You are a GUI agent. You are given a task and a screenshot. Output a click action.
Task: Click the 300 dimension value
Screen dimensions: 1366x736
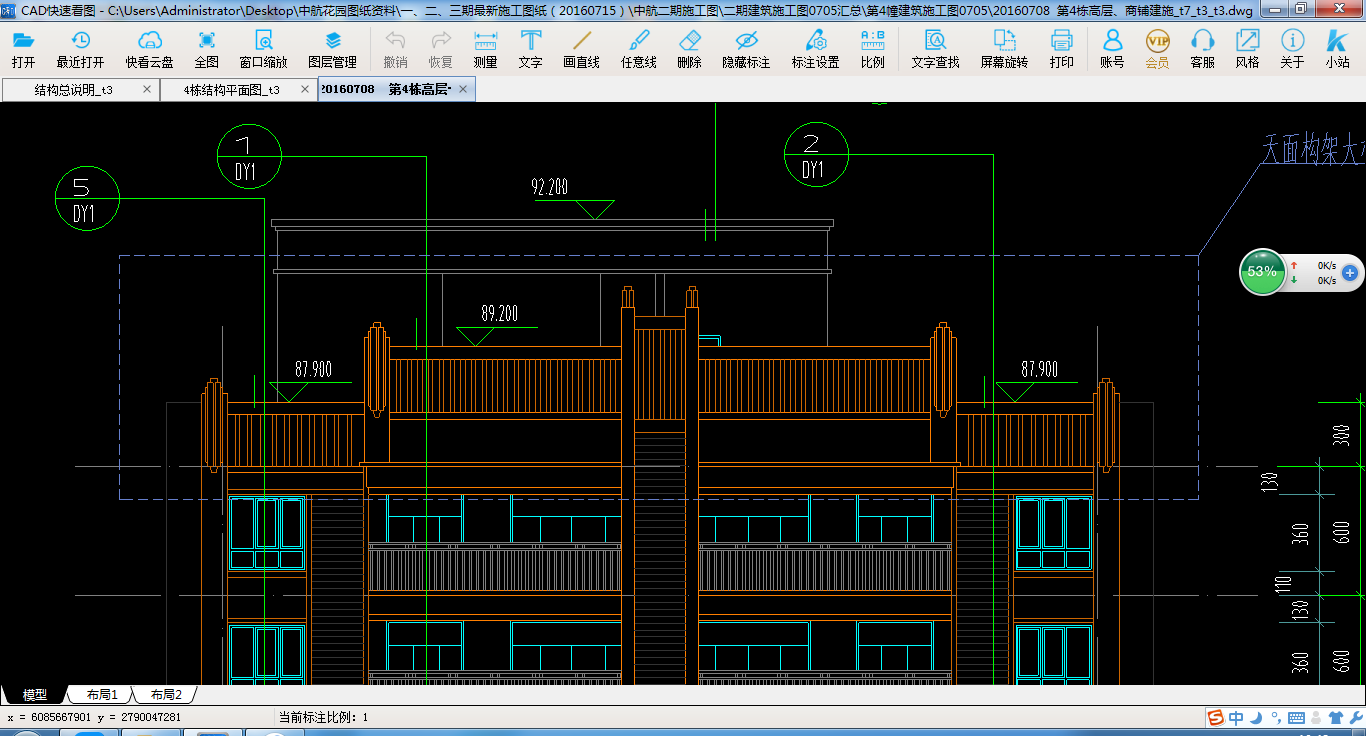click(x=1342, y=435)
